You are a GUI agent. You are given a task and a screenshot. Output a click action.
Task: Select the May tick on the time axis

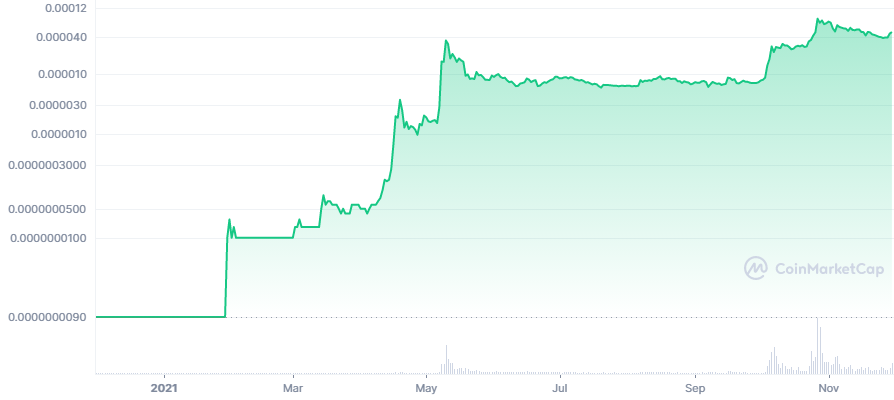click(x=427, y=387)
